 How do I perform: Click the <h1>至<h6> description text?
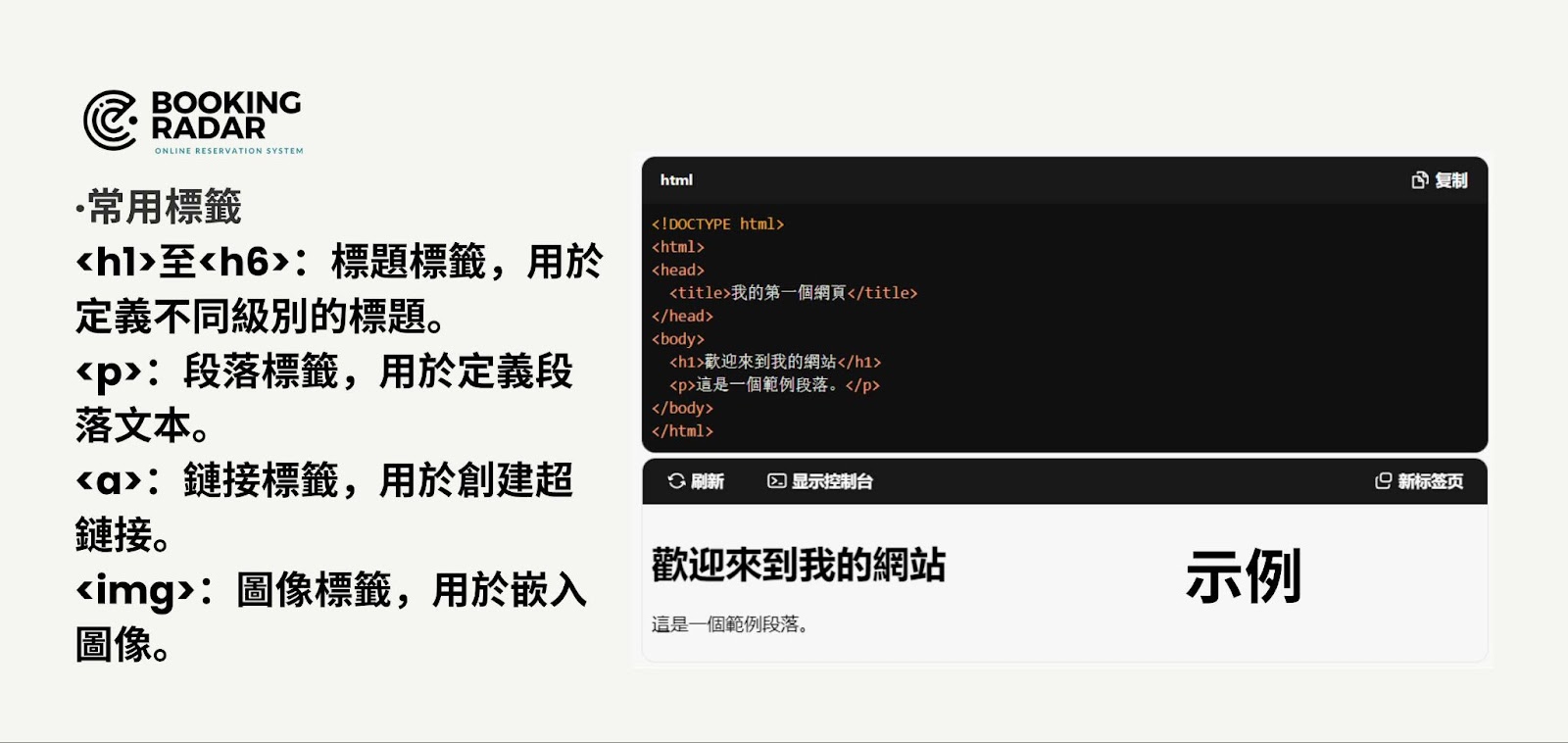coord(339,262)
